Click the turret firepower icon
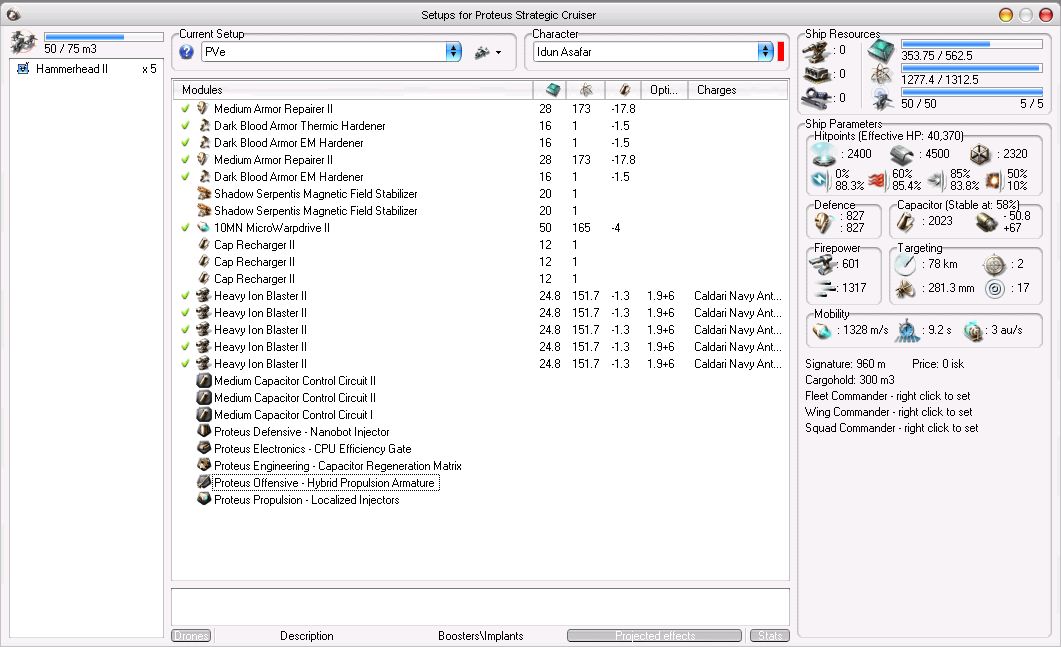1061x647 pixels. (824, 264)
